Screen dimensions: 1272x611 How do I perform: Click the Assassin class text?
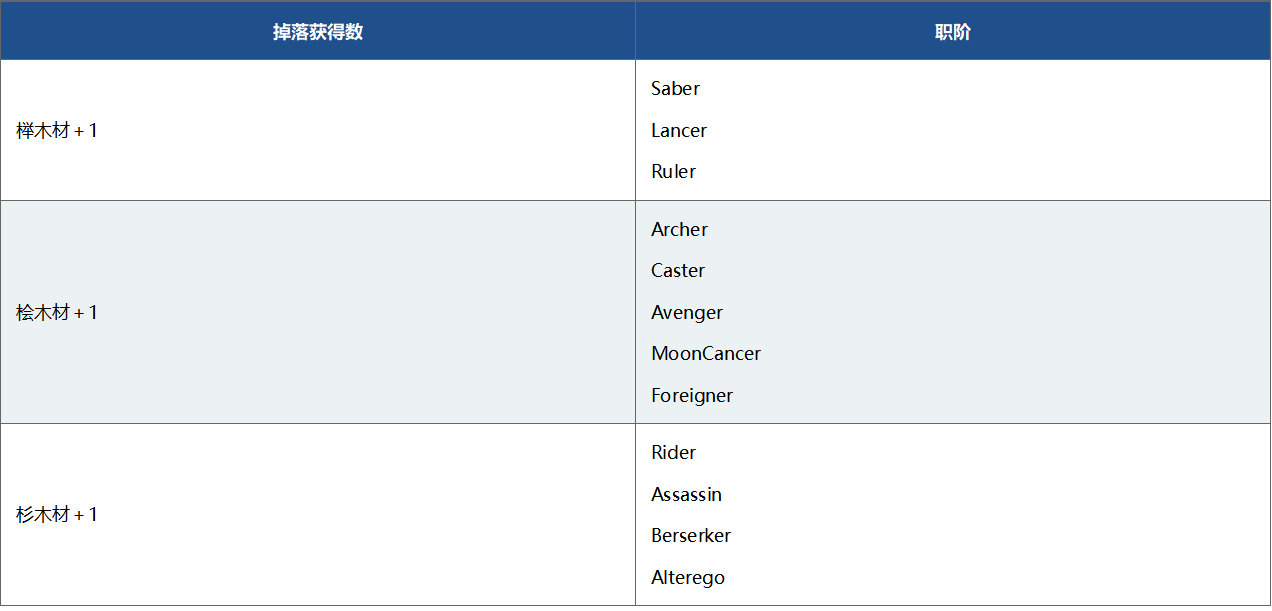tap(686, 495)
